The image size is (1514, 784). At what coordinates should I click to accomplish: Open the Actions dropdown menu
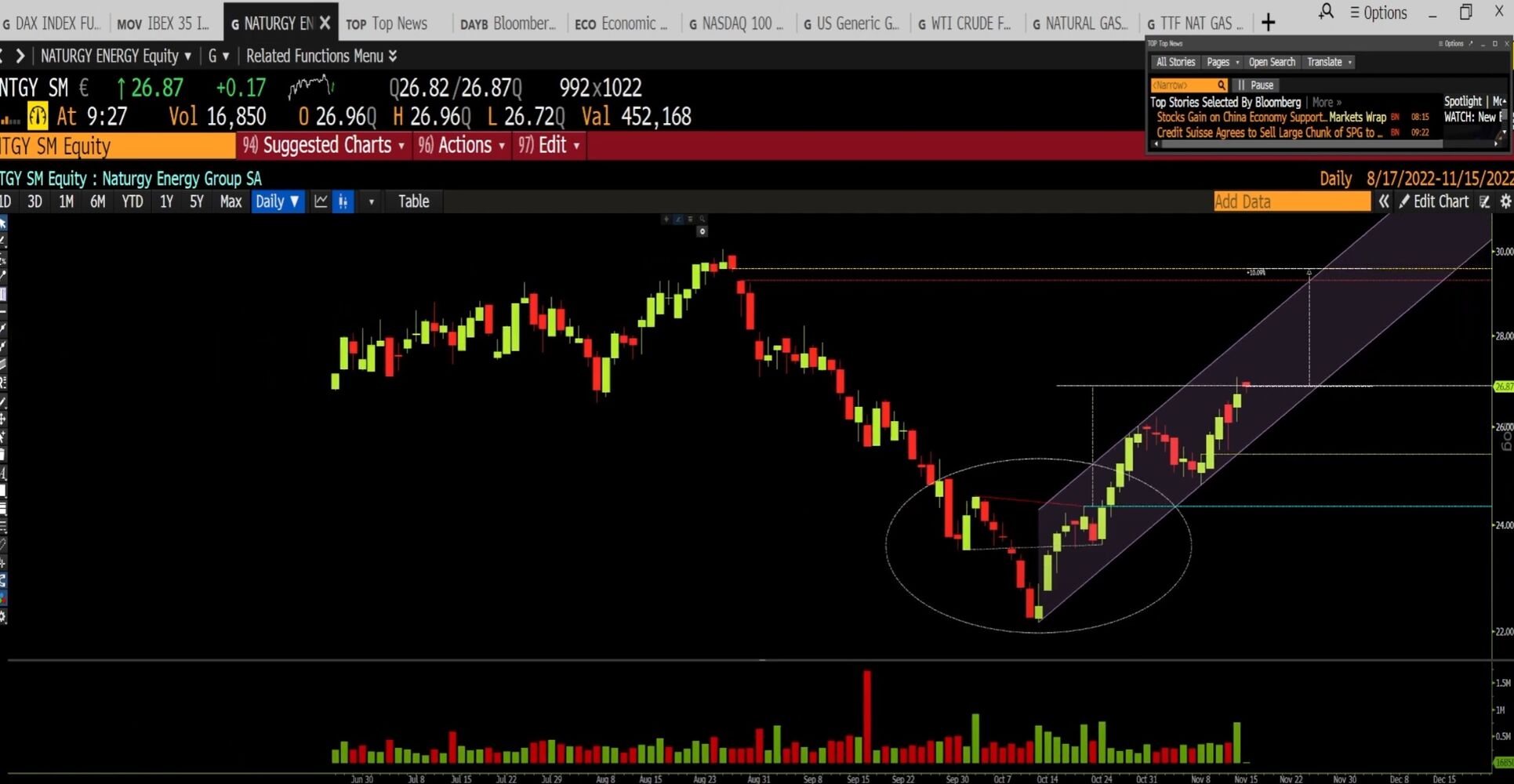(x=461, y=145)
